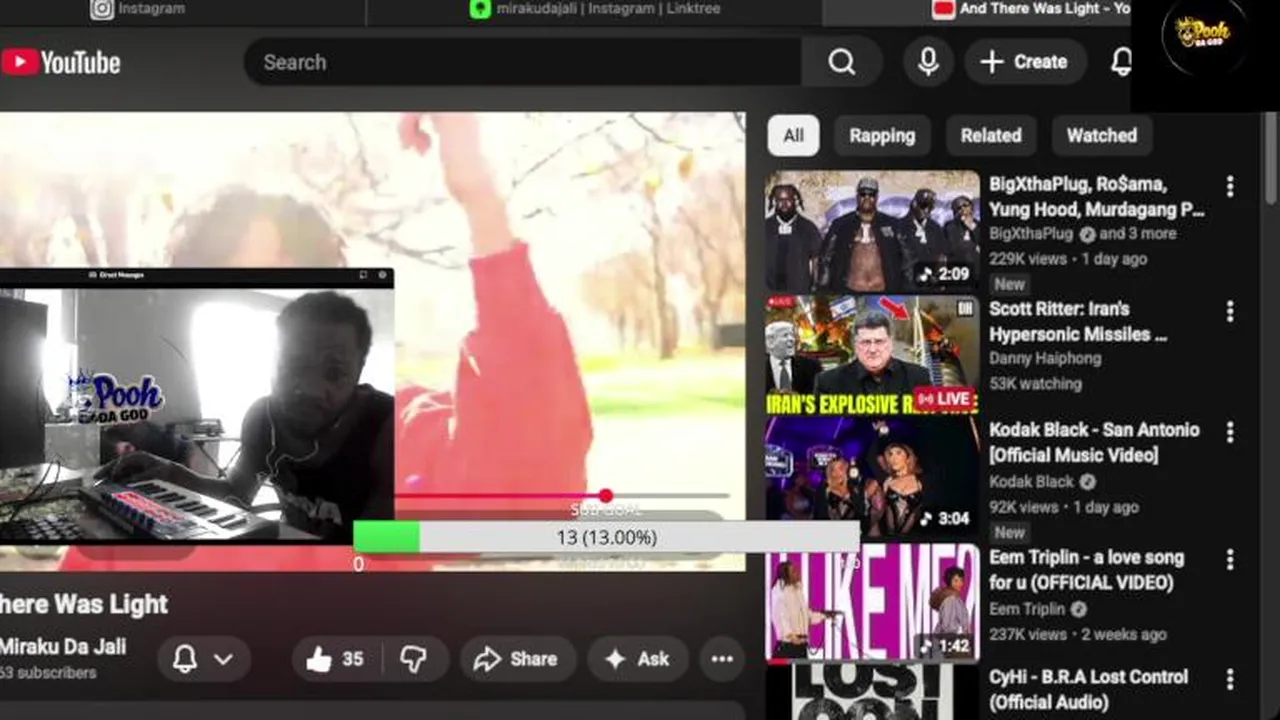
Task: Open Miraku Da Jali channel link
Action: coord(63,647)
